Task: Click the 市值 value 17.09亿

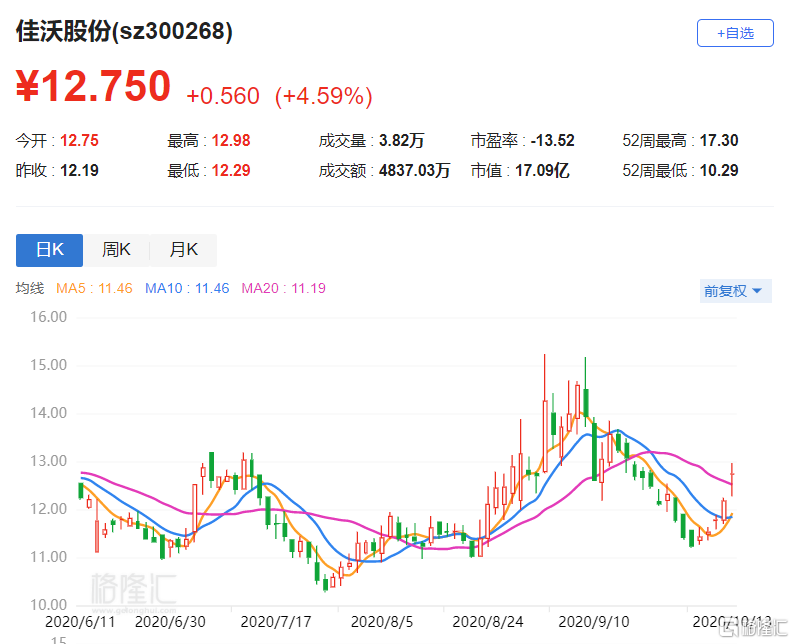Action: (542, 171)
